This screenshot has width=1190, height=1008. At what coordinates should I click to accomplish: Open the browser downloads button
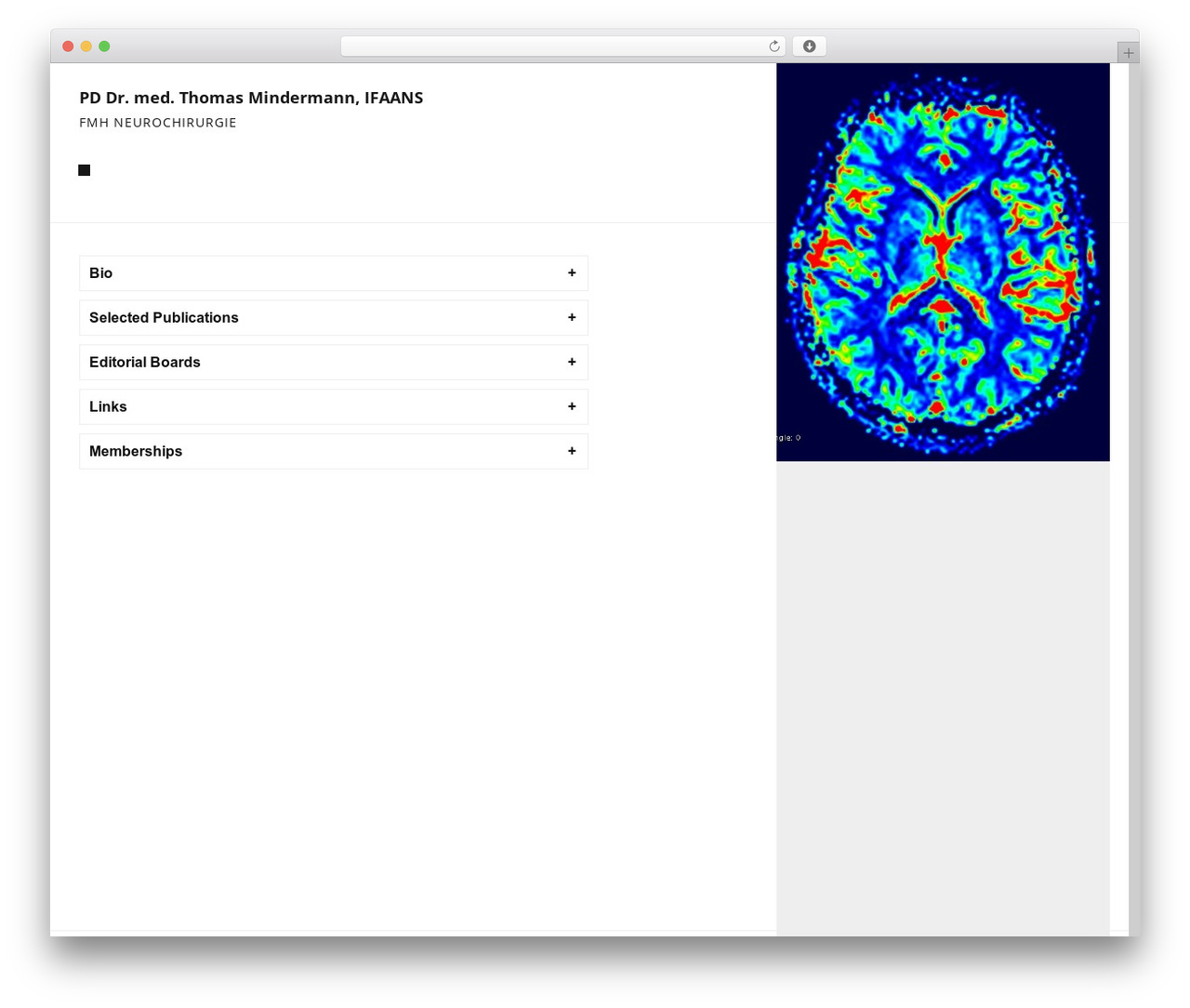point(809,46)
